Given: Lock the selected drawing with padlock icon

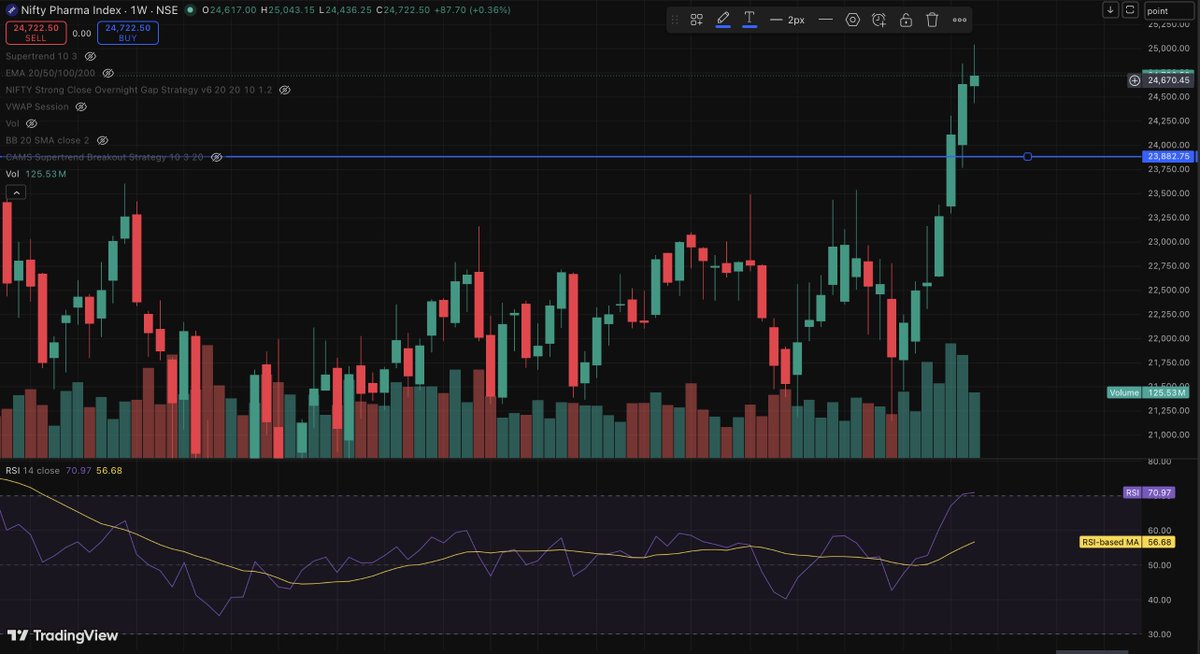Looking at the screenshot, I should point(906,19).
